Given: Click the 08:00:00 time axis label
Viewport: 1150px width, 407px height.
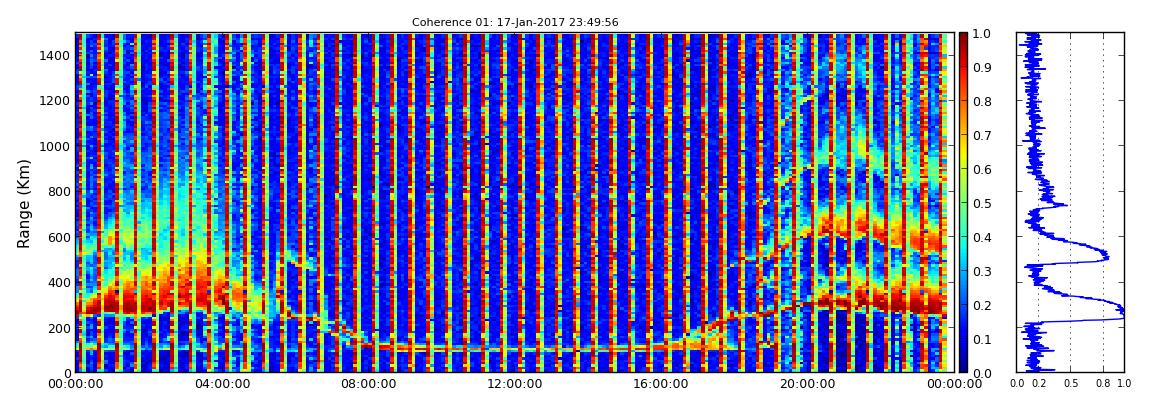Looking at the screenshot, I should tap(366, 384).
